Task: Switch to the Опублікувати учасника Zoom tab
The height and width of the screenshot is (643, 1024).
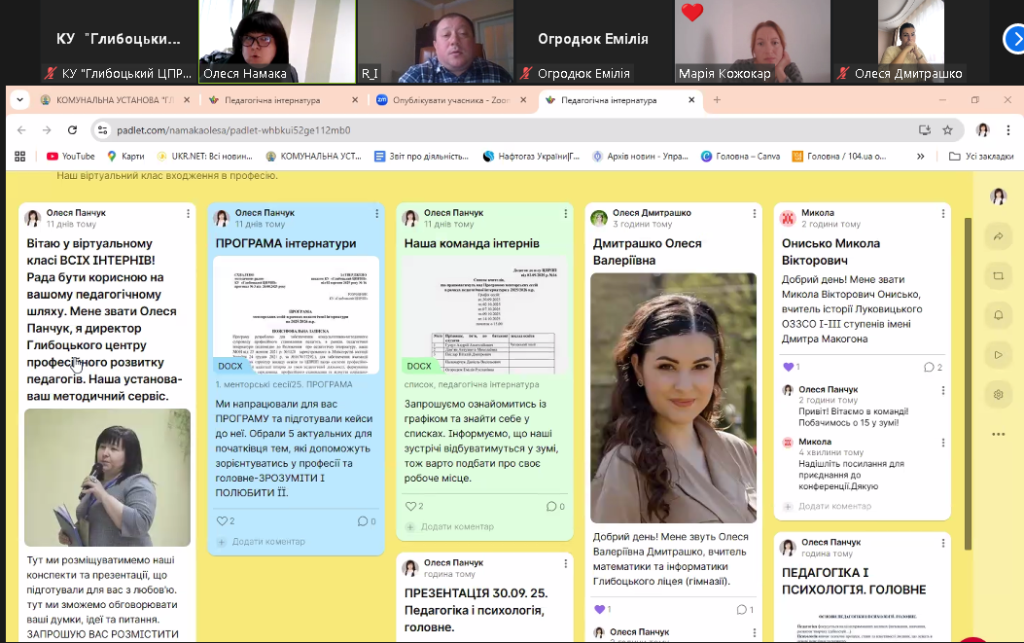Action: (450, 100)
